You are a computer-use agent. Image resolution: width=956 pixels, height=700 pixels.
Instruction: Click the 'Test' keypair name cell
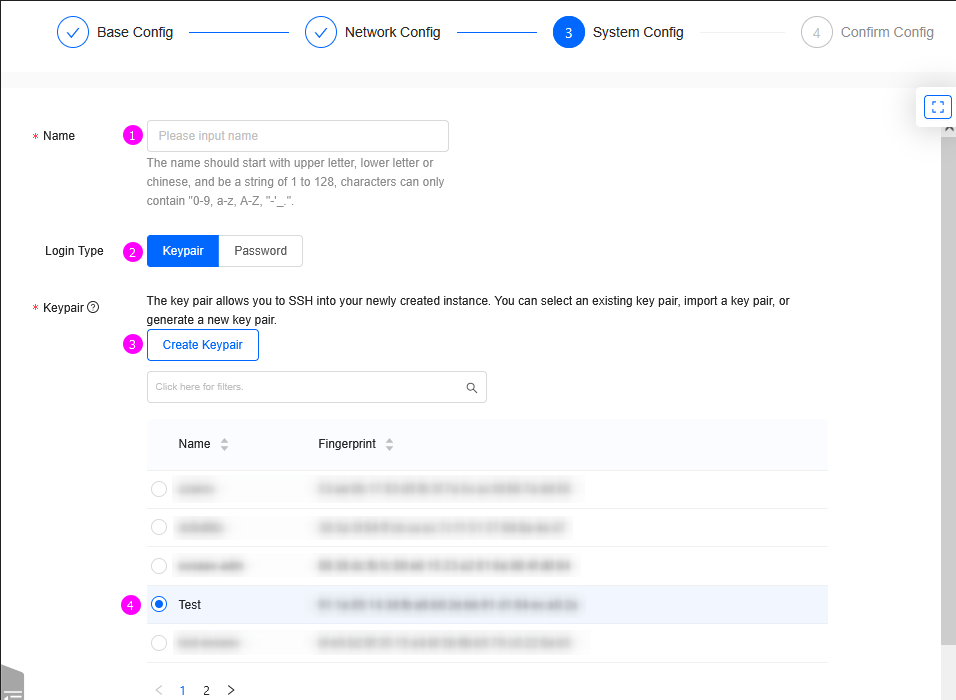pyautogui.click(x=190, y=605)
